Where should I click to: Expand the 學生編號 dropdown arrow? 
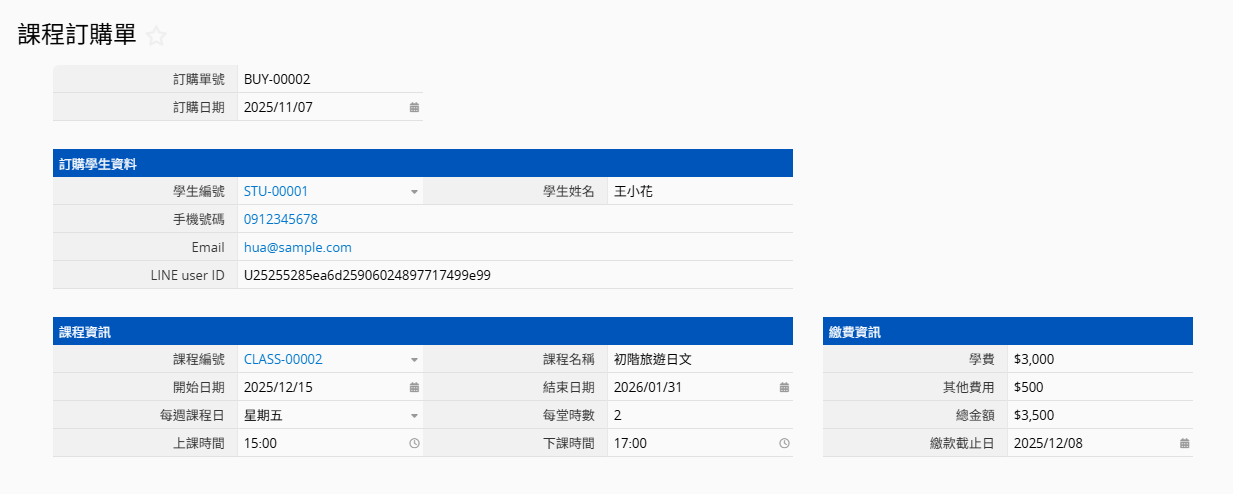414,191
